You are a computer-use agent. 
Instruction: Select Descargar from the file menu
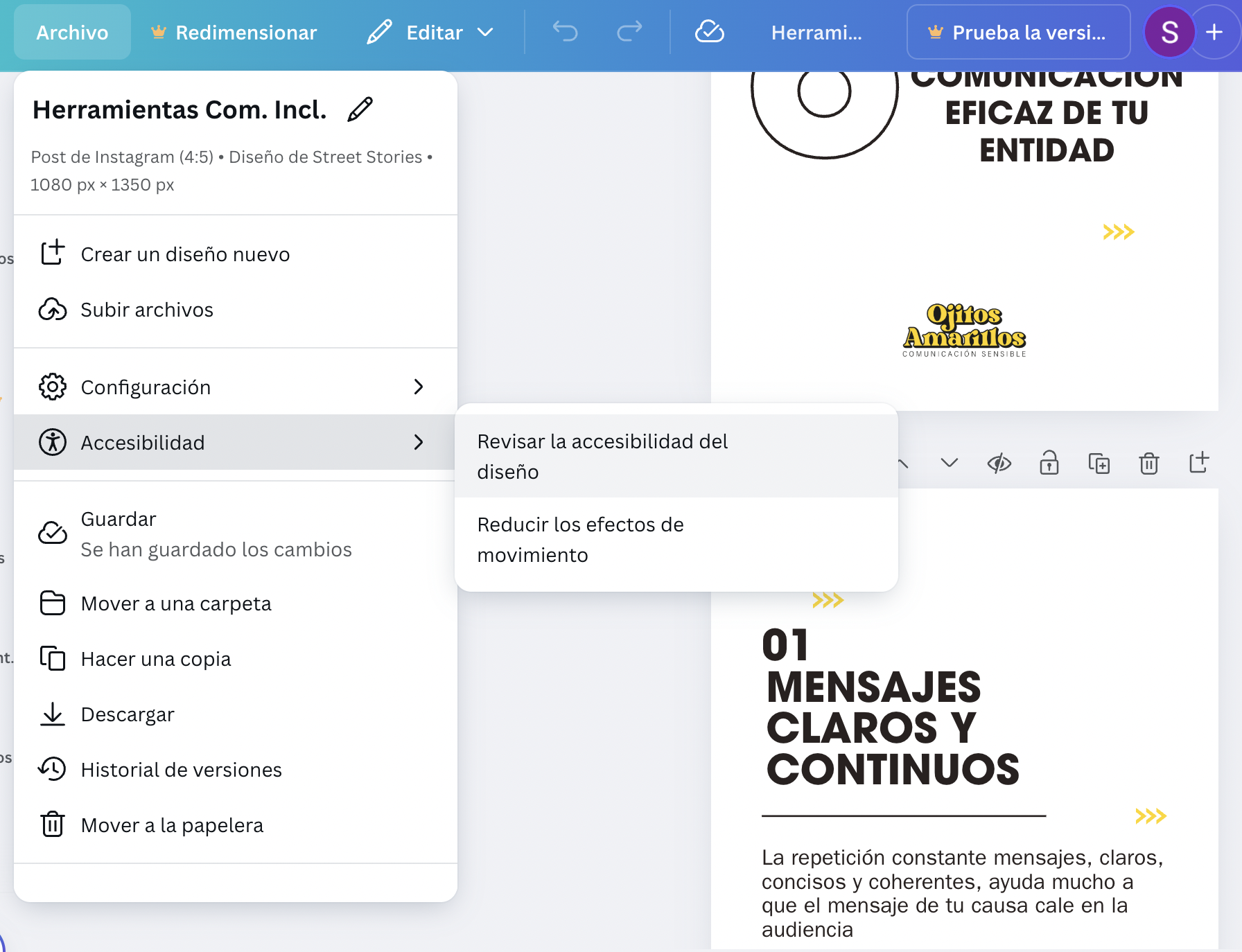tap(128, 714)
